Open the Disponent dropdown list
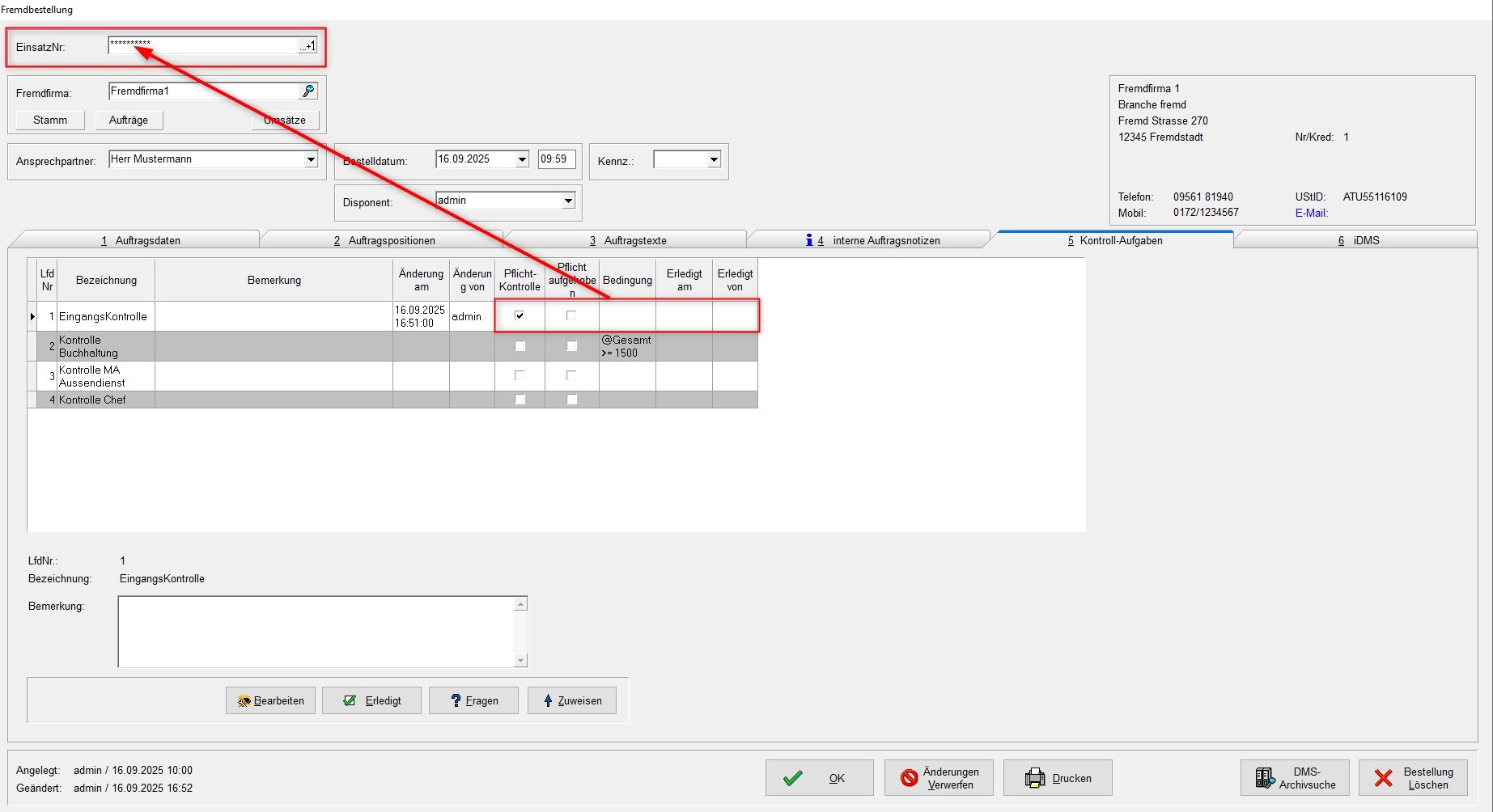1493x812 pixels. tap(568, 201)
